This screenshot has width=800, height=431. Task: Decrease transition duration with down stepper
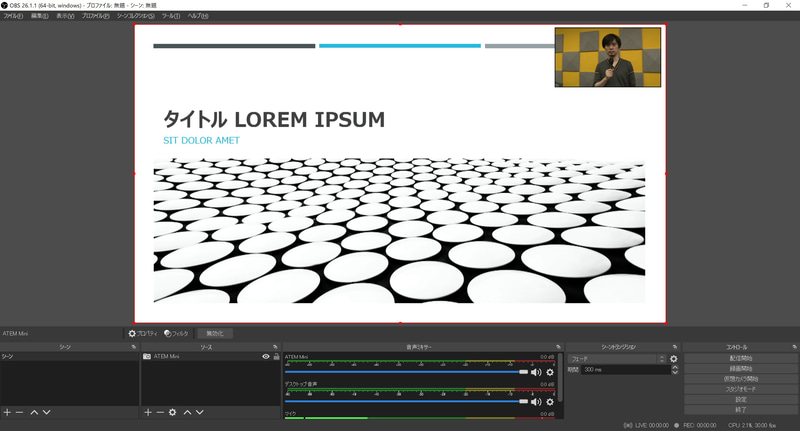(675, 372)
